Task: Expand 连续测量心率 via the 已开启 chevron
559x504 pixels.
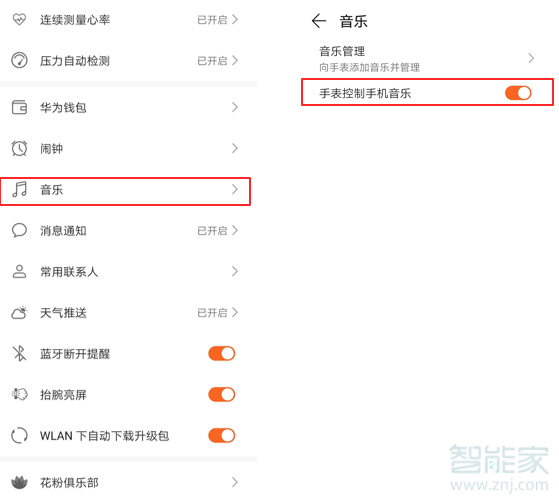Action: click(235, 19)
